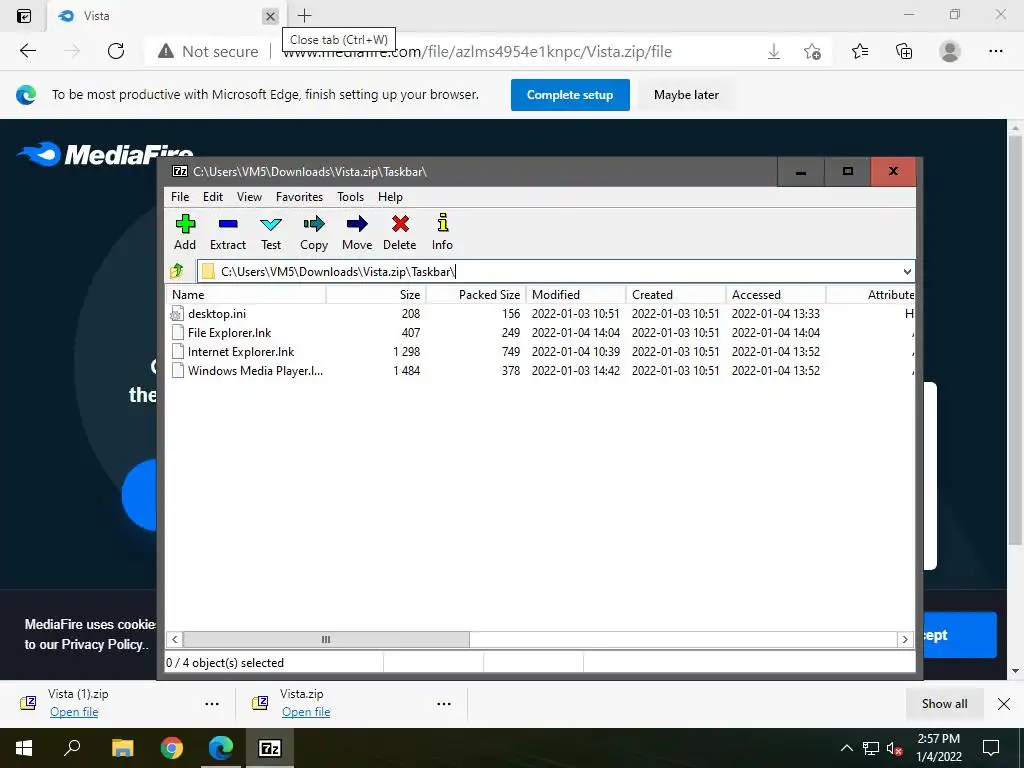The image size is (1024, 768).
Task: Click the Edge downloads icon
Action: tap(774, 52)
